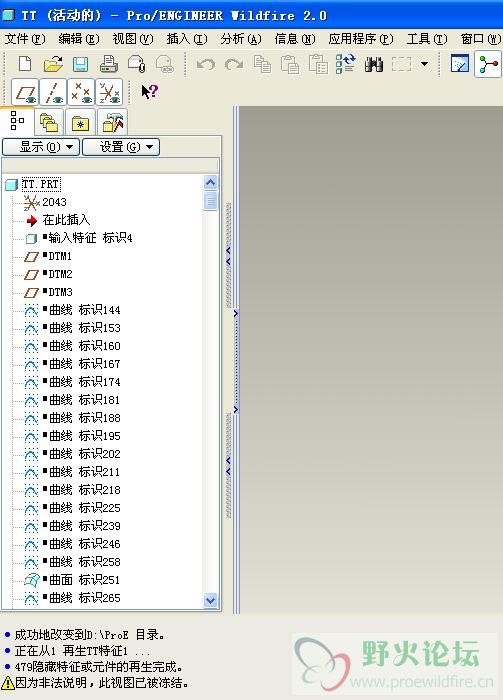Switch to the Folder Browser tab
Image resolution: width=503 pixels, height=700 pixels.
click(x=49, y=122)
